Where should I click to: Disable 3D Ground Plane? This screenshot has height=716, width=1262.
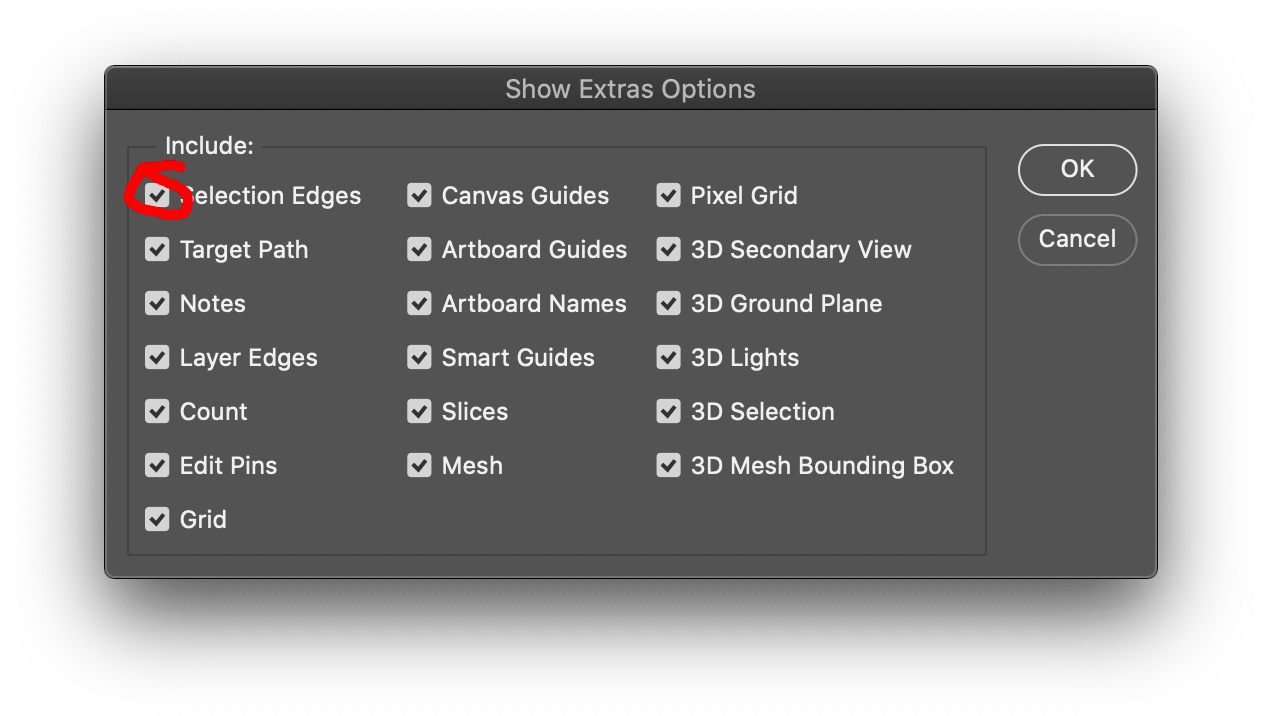(x=668, y=303)
